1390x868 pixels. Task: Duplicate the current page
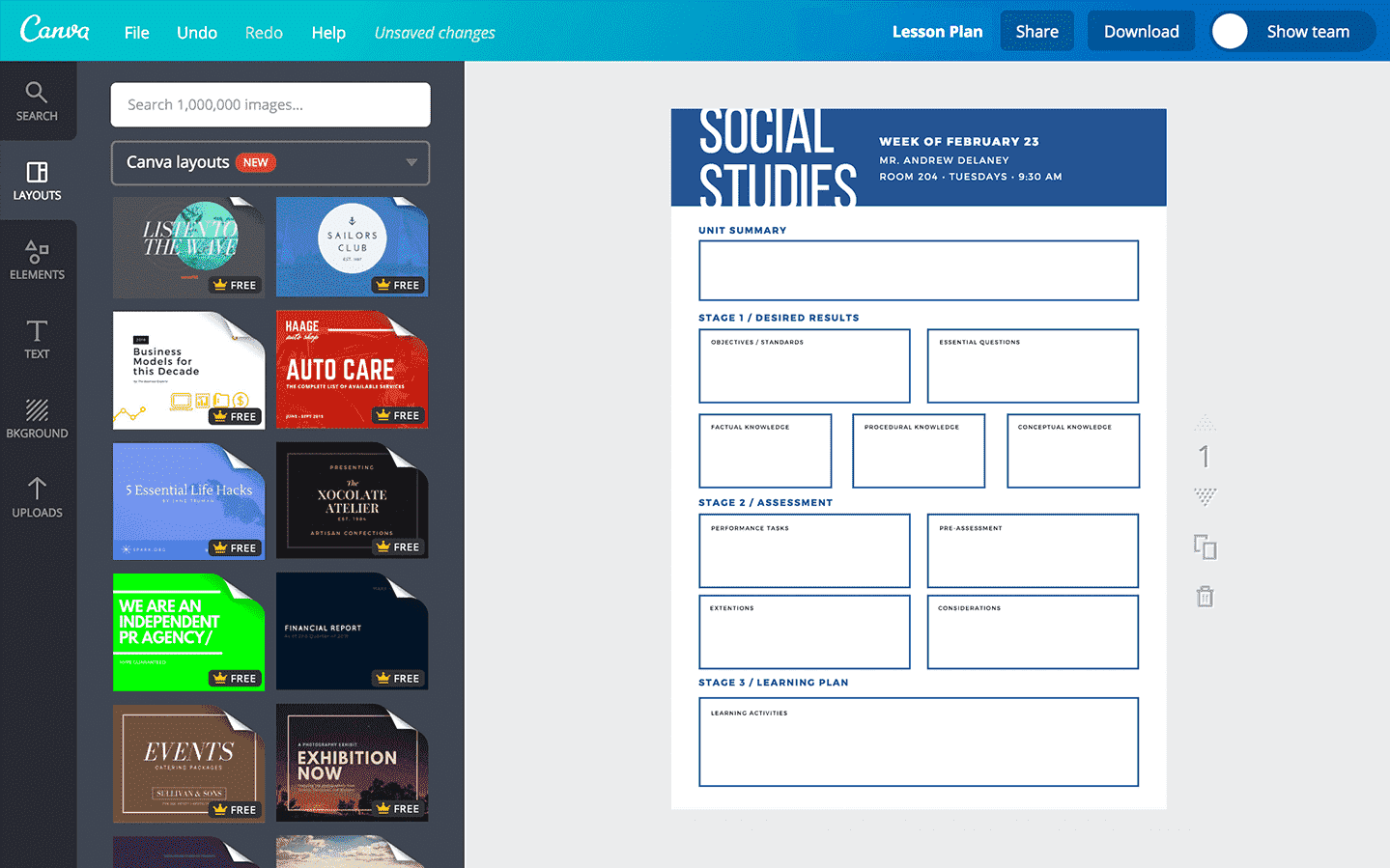1204,546
